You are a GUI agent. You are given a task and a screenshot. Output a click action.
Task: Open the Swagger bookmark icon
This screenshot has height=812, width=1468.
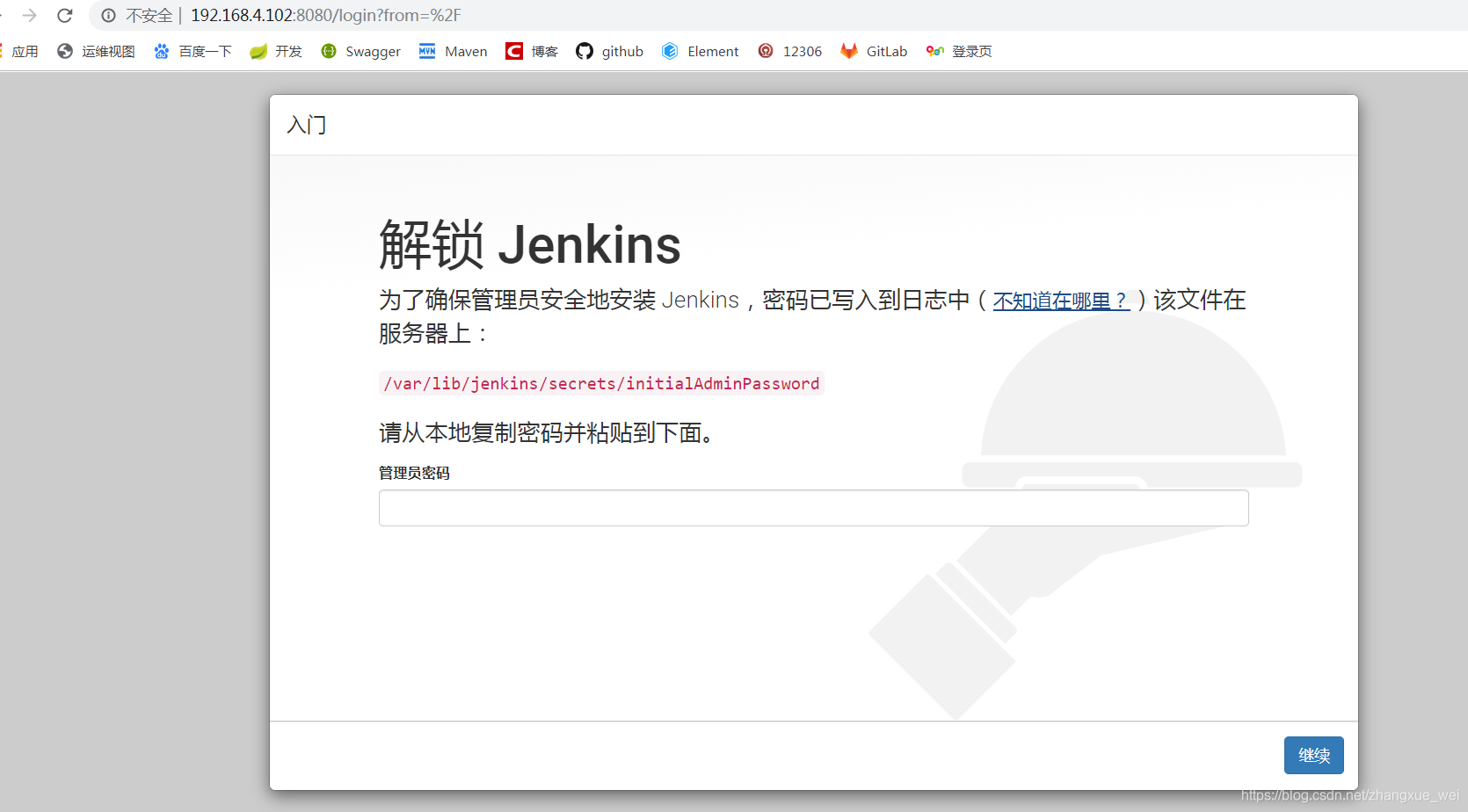(x=329, y=51)
